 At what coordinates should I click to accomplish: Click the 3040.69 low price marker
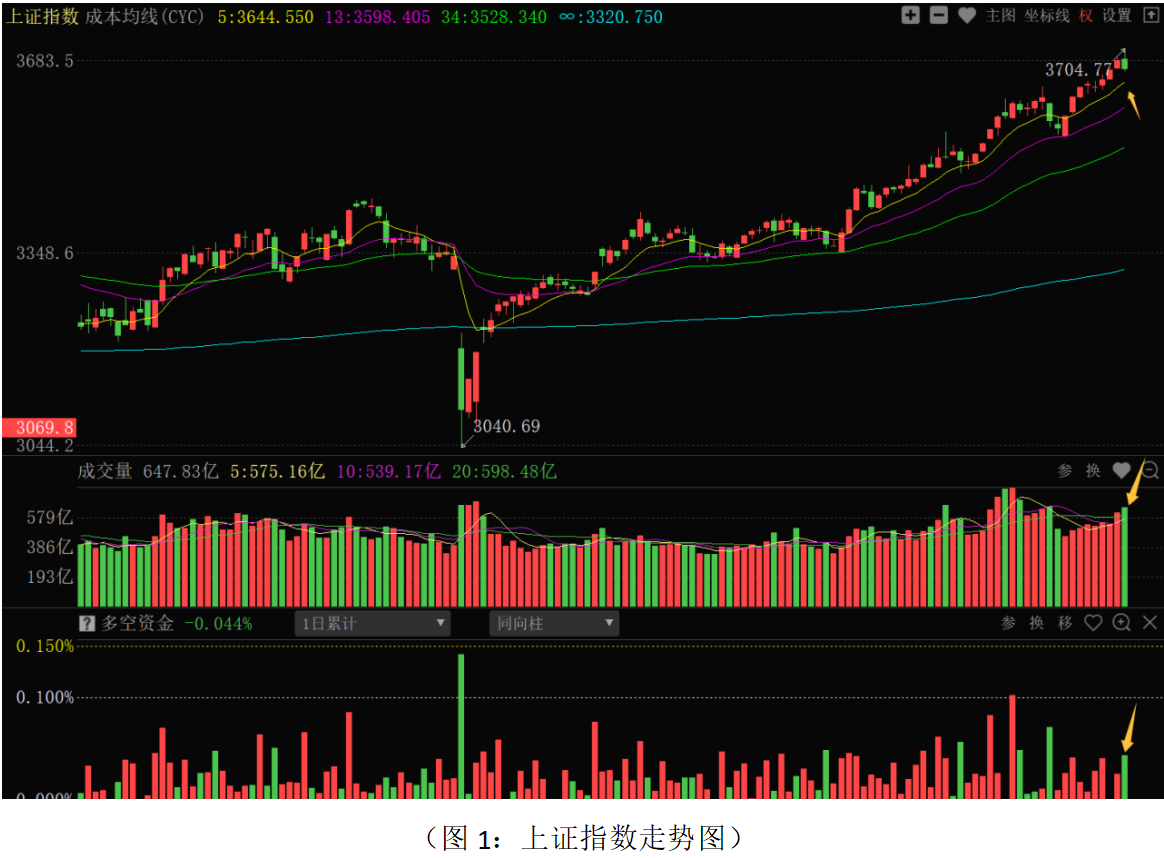click(506, 426)
